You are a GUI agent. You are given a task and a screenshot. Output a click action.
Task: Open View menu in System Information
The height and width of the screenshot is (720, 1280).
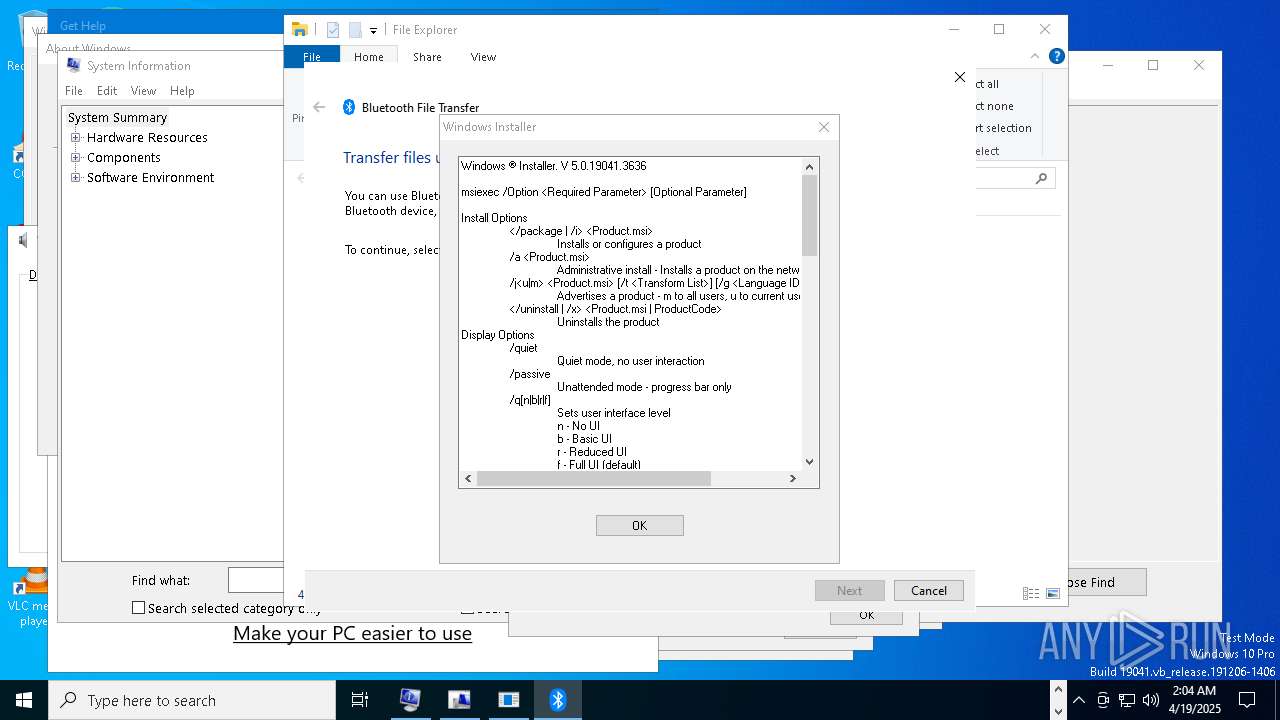point(144,90)
